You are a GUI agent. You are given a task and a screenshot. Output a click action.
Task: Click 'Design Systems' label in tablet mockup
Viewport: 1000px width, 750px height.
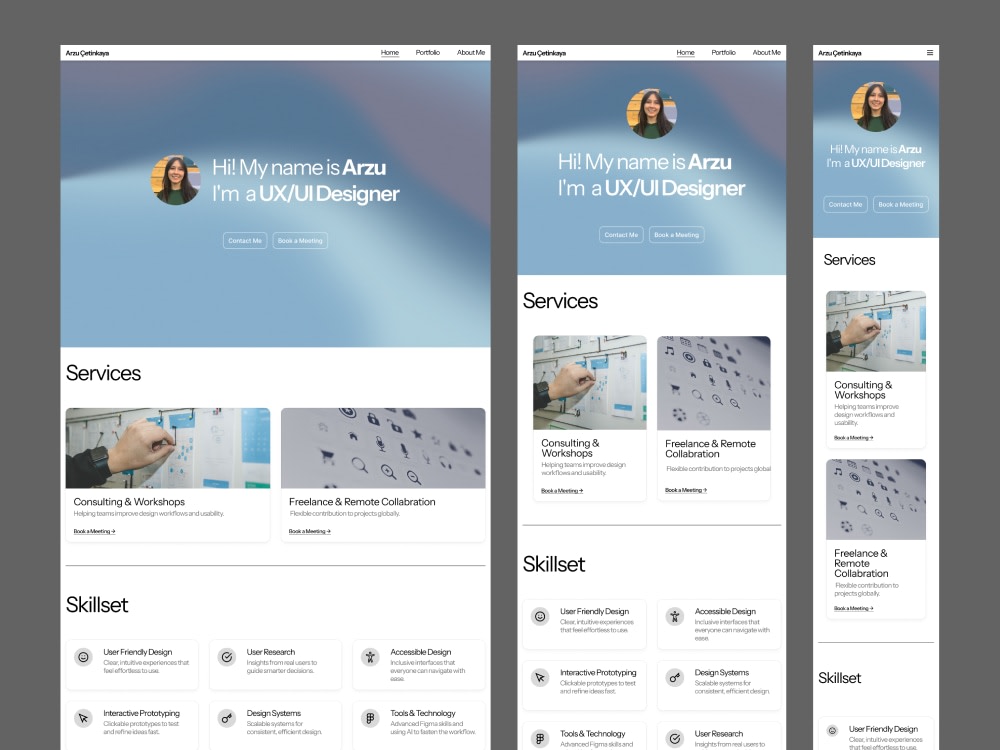tap(721, 672)
